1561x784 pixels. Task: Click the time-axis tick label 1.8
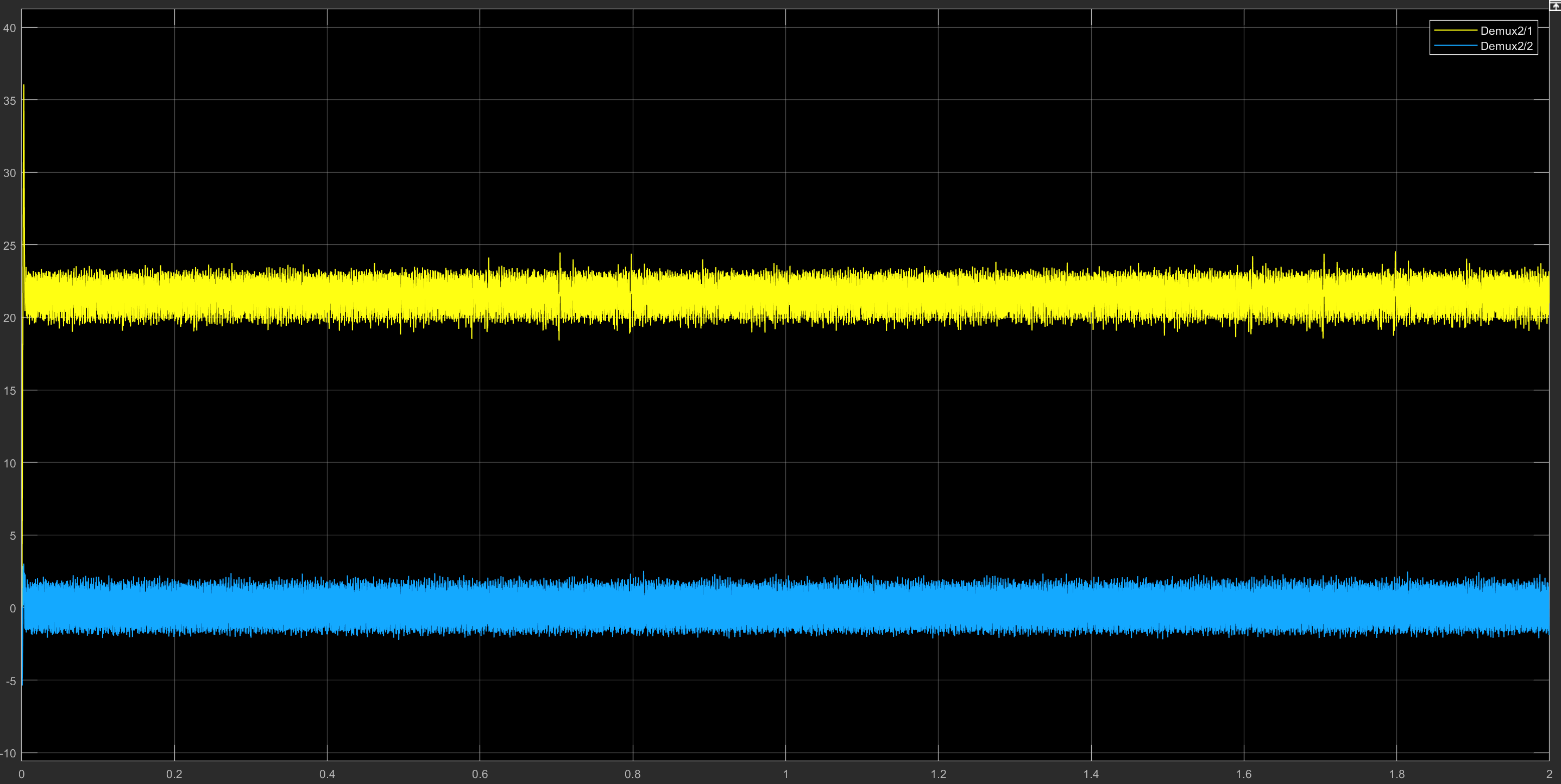click(x=1397, y=774)
